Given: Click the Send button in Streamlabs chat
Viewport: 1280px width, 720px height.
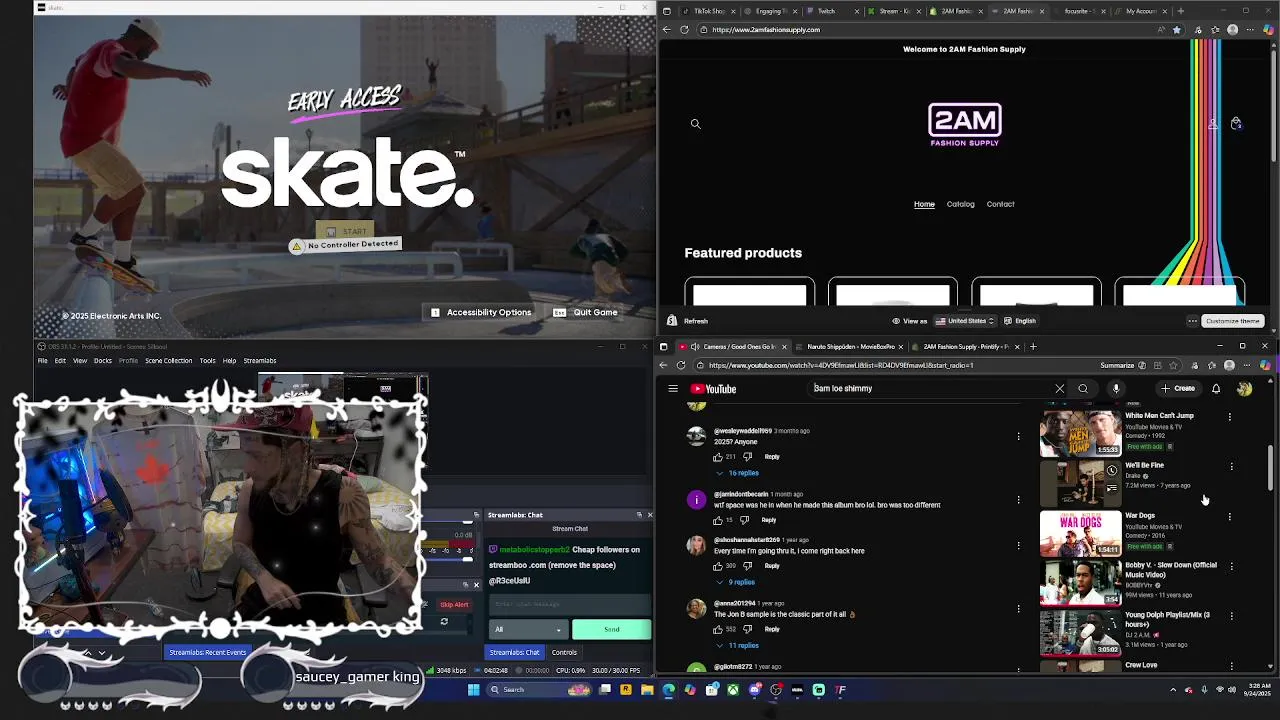Looking at the screenshot, I should tap(611, 630).
